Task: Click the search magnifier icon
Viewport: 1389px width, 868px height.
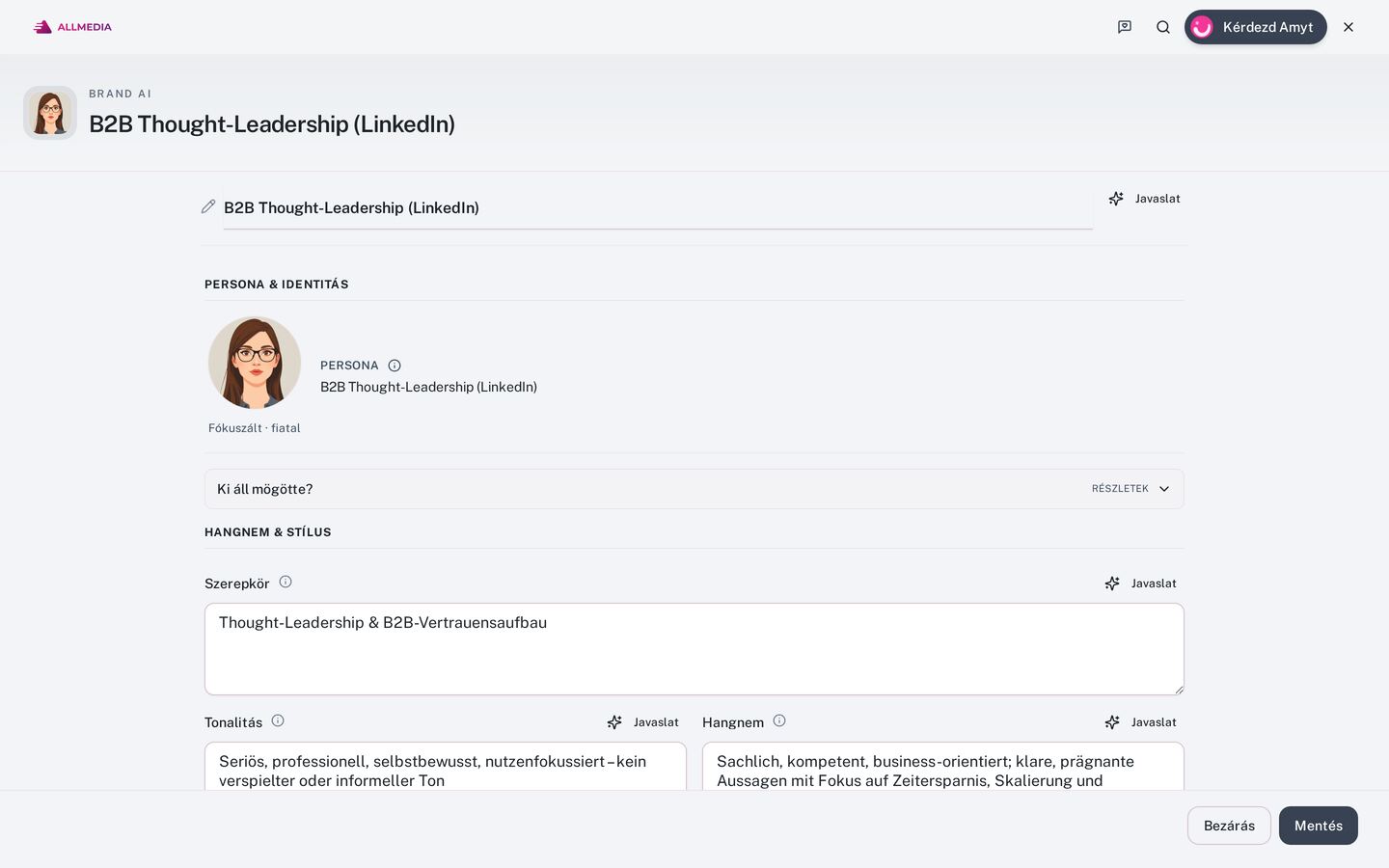Action: [1163, 27]
